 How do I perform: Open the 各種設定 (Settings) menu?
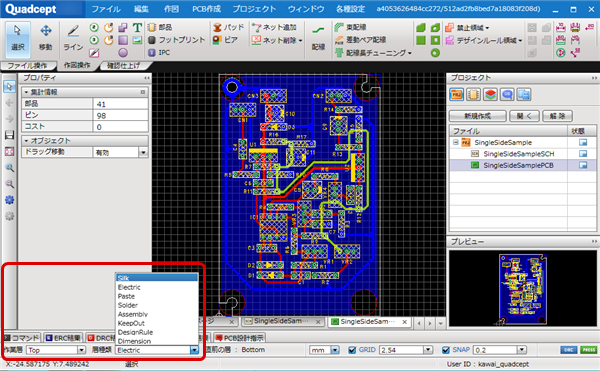pyautogui.click(x=351, y=9)
